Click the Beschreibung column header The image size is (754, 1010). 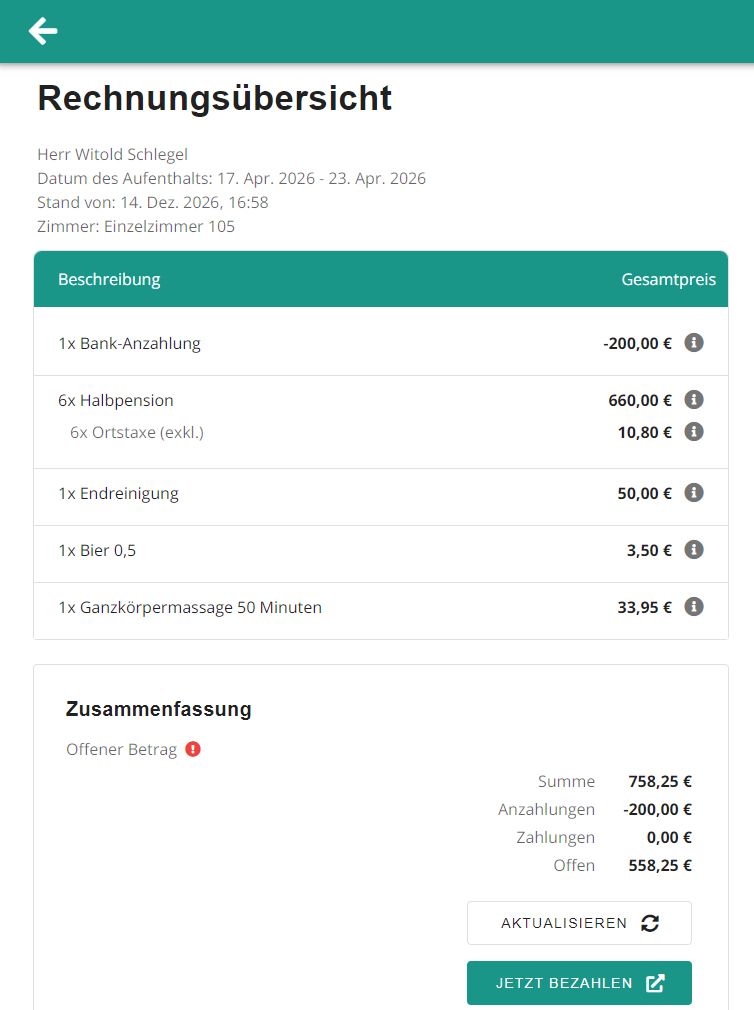point(110,279)
